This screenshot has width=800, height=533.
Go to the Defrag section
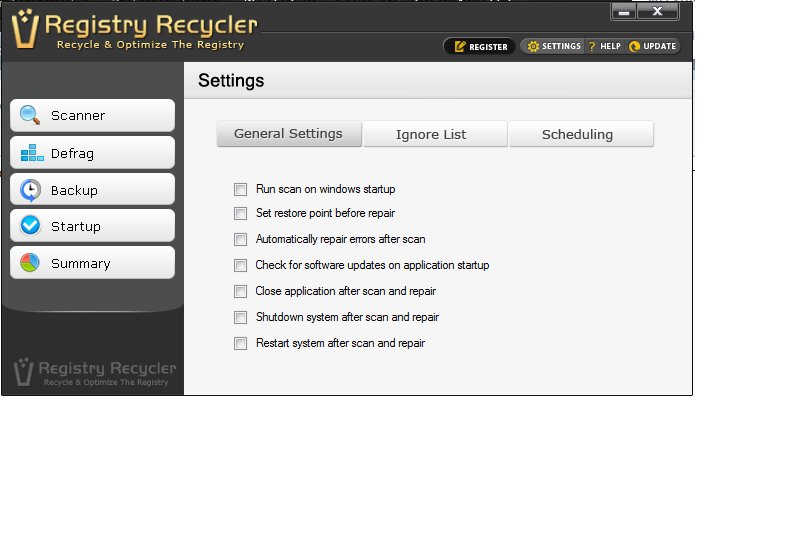(x=92, y=153)
